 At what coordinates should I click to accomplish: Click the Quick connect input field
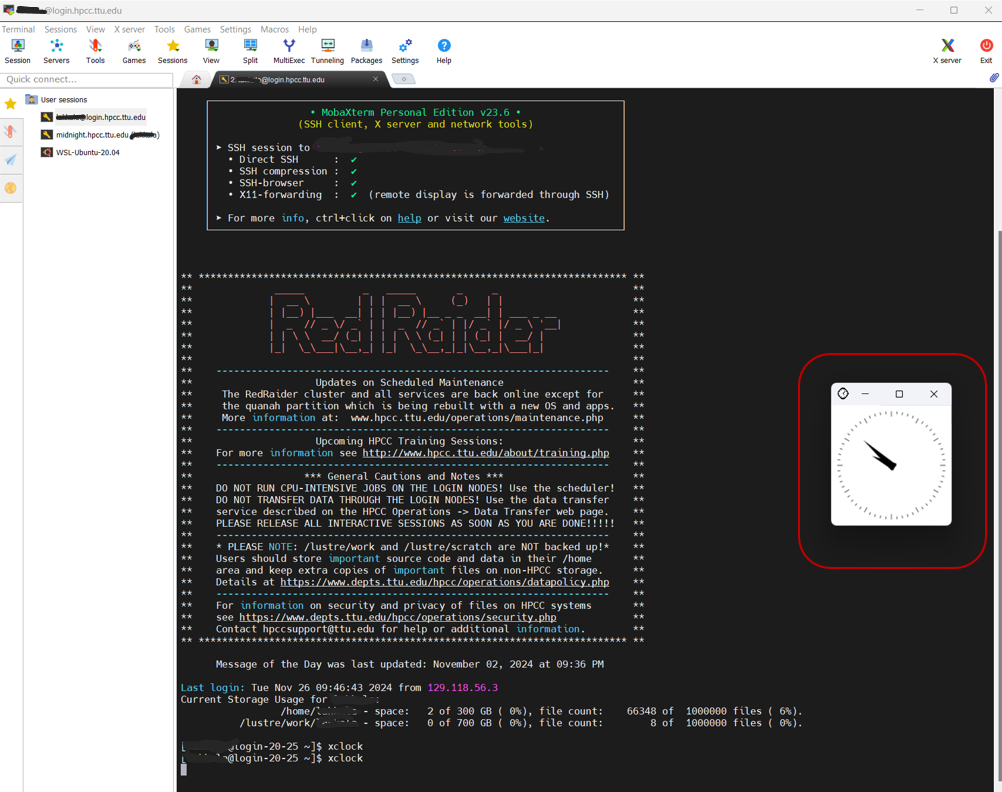click(87, 79)
